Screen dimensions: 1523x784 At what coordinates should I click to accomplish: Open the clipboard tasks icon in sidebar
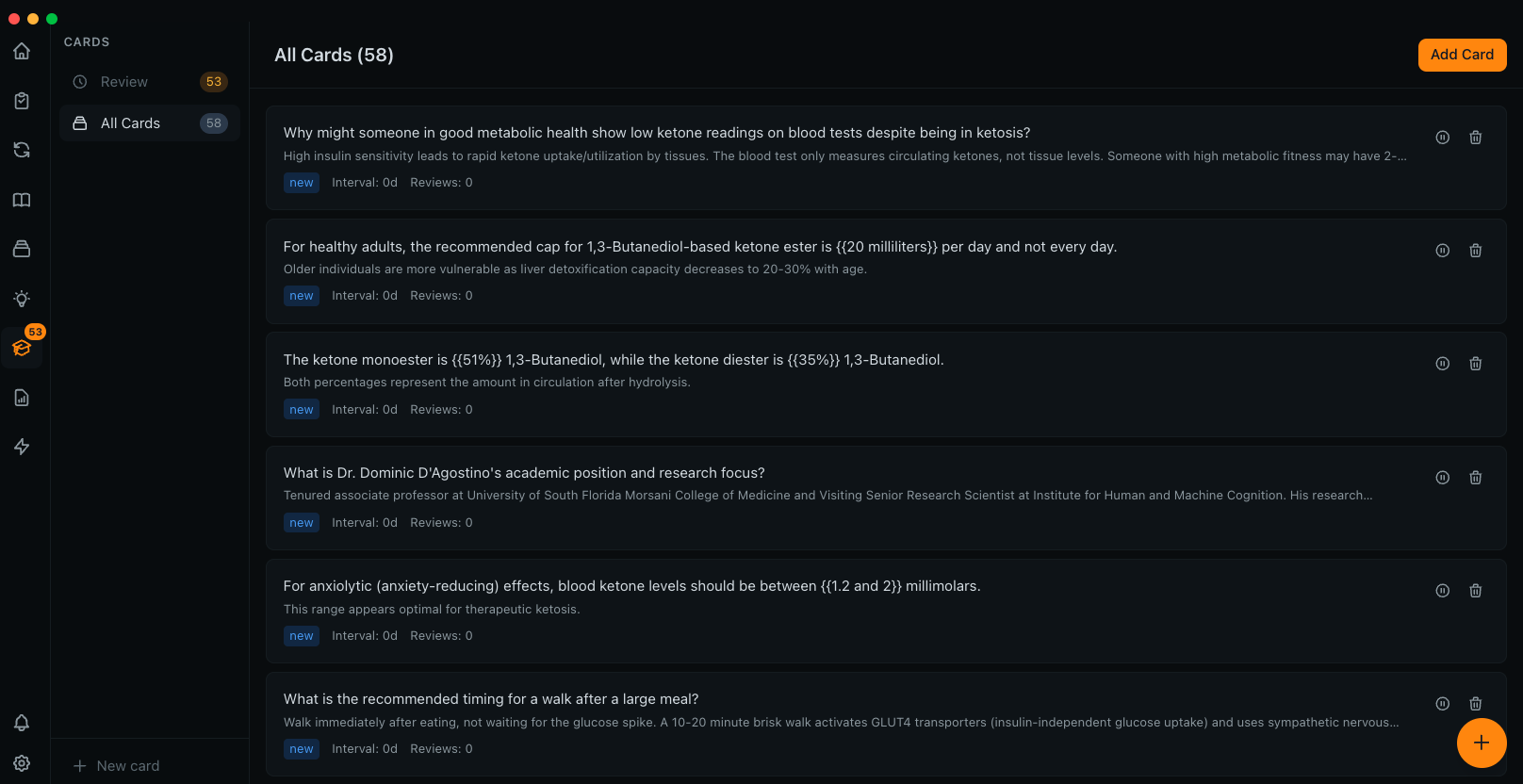(22, 101)
